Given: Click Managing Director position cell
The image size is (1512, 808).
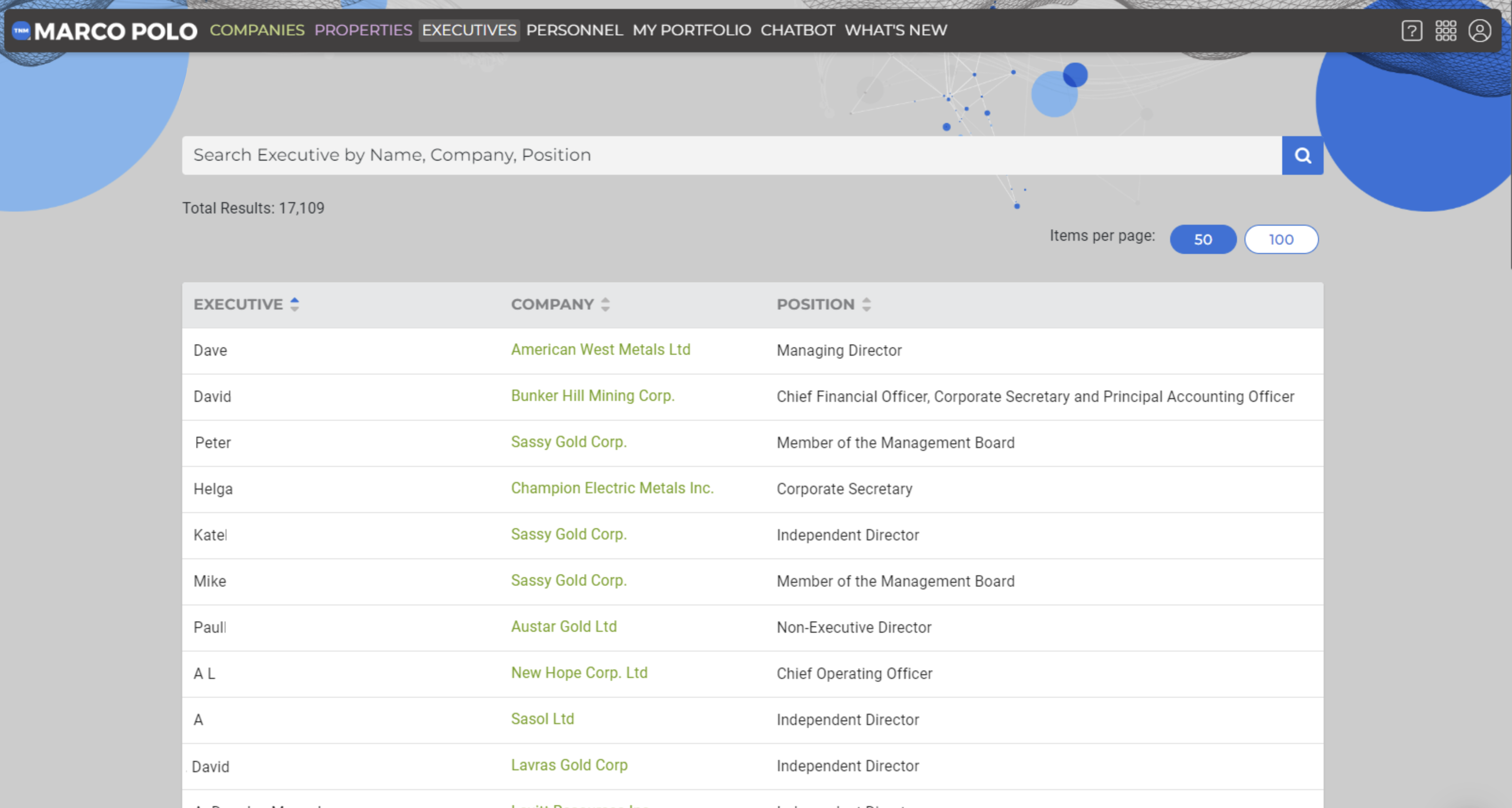Looking at the screenshot, I should (x=839, y=351).
